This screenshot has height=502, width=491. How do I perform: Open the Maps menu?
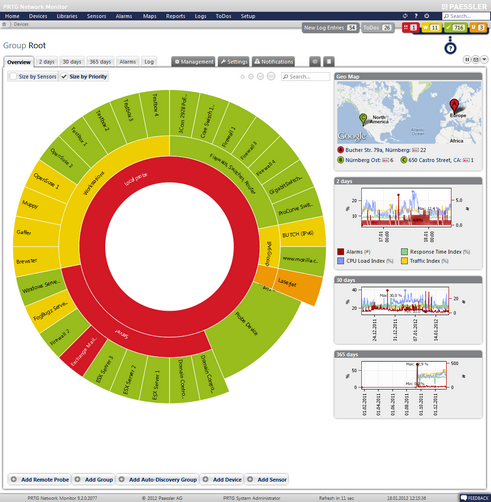(150, 16)
